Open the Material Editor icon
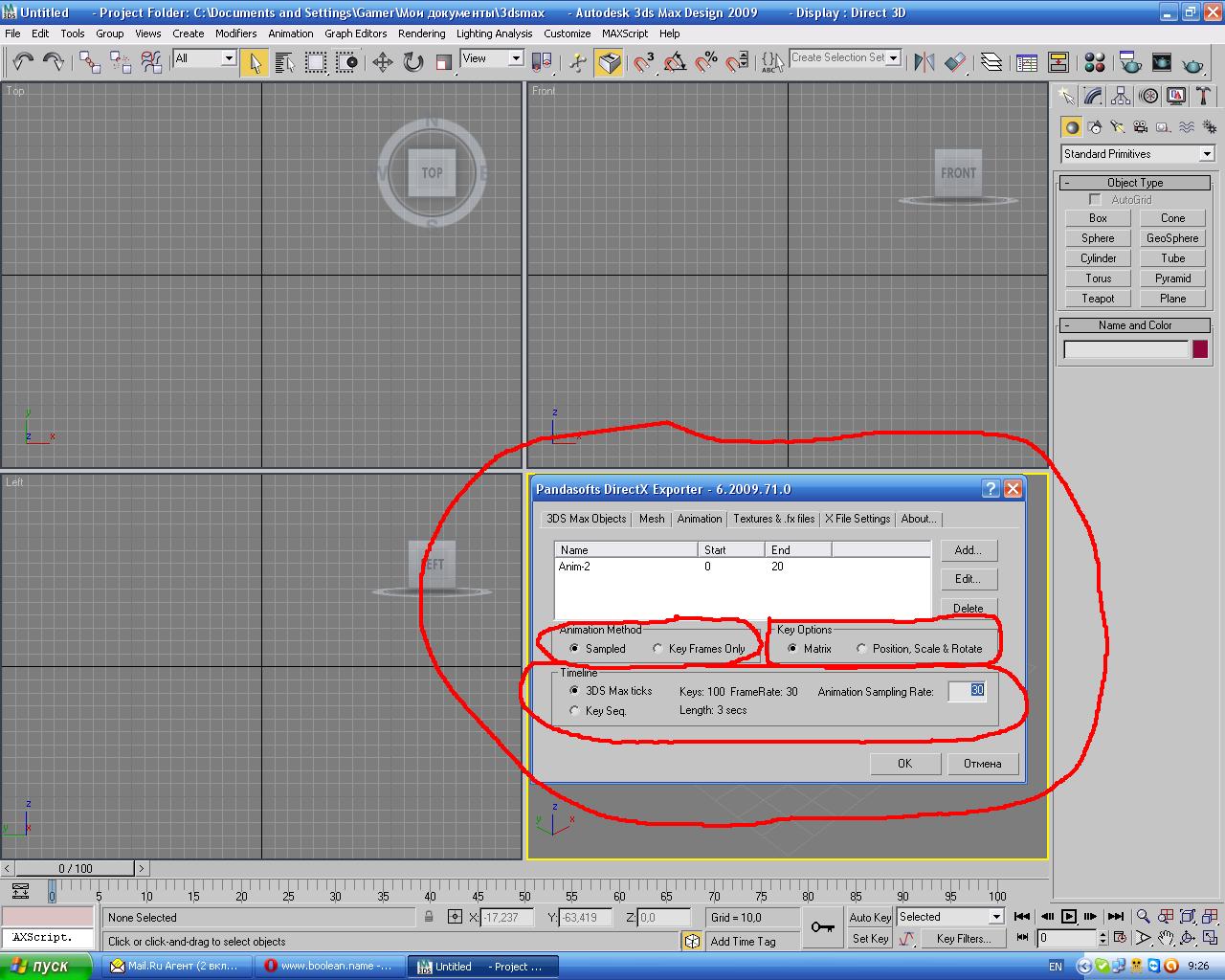Image resolution: width=1225 pixels, height=980 pixels. [x=1095, y=63]
